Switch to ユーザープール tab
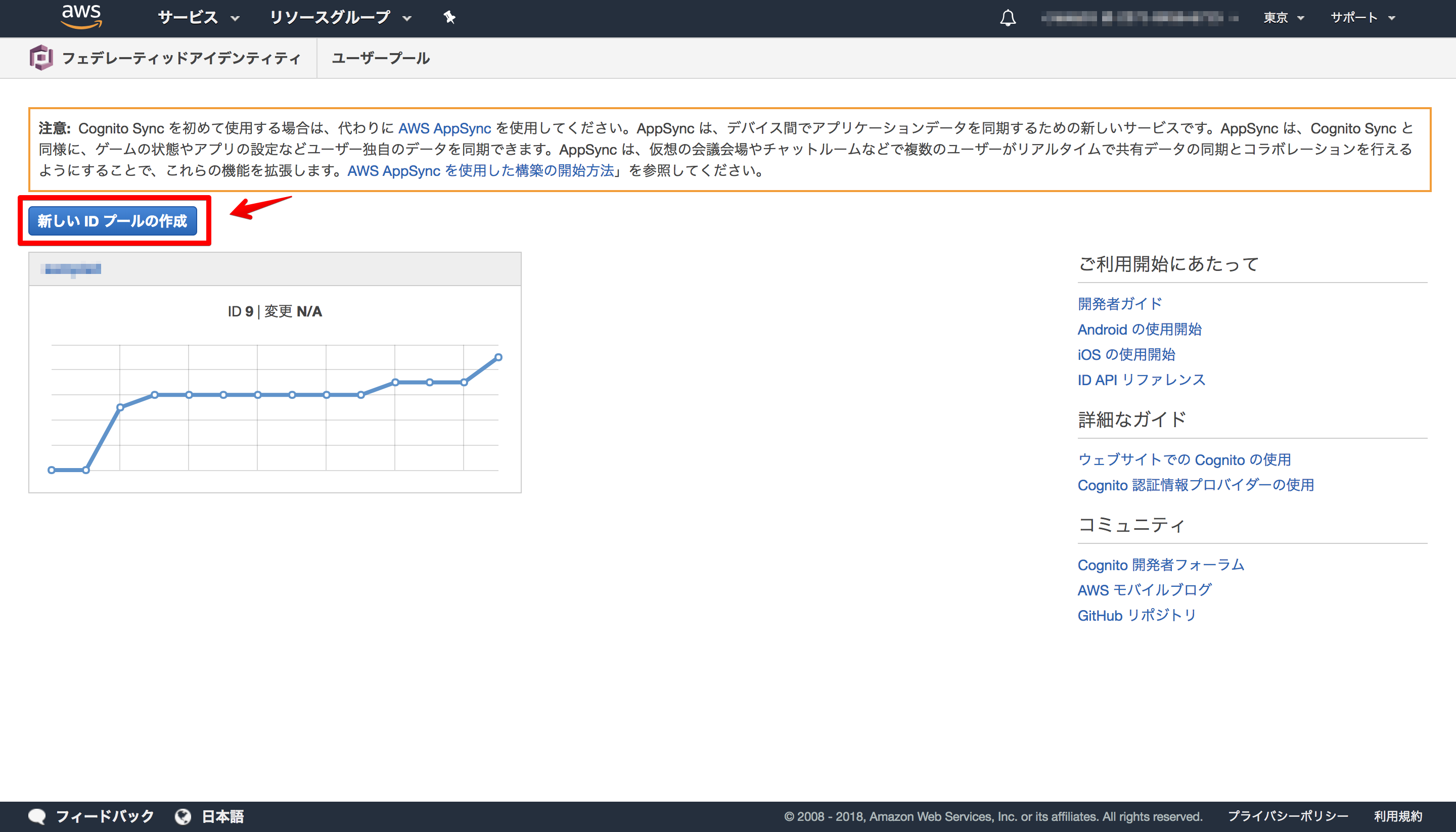 point(381,58)
